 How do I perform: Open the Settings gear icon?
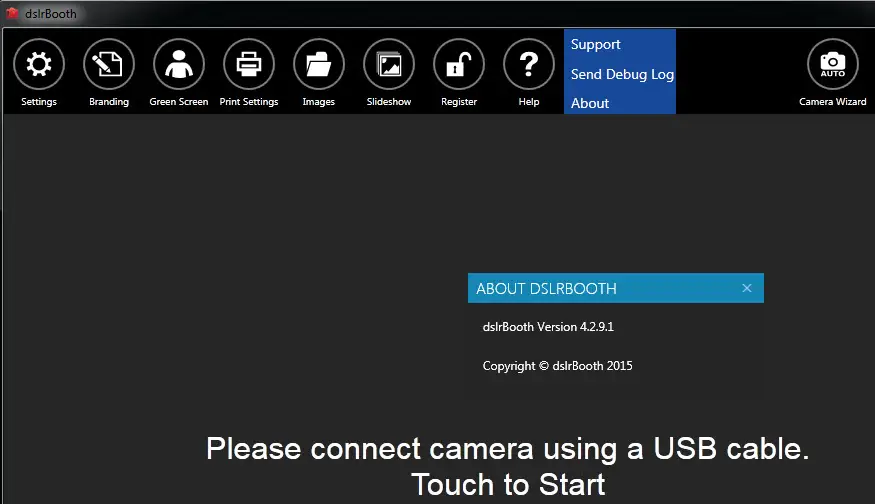pyautogui.click(x=39, y=64)
